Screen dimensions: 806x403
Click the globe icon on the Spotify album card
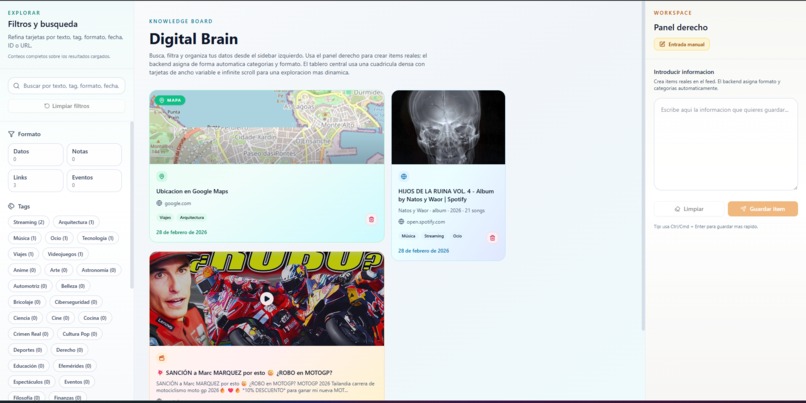point(404,176)
